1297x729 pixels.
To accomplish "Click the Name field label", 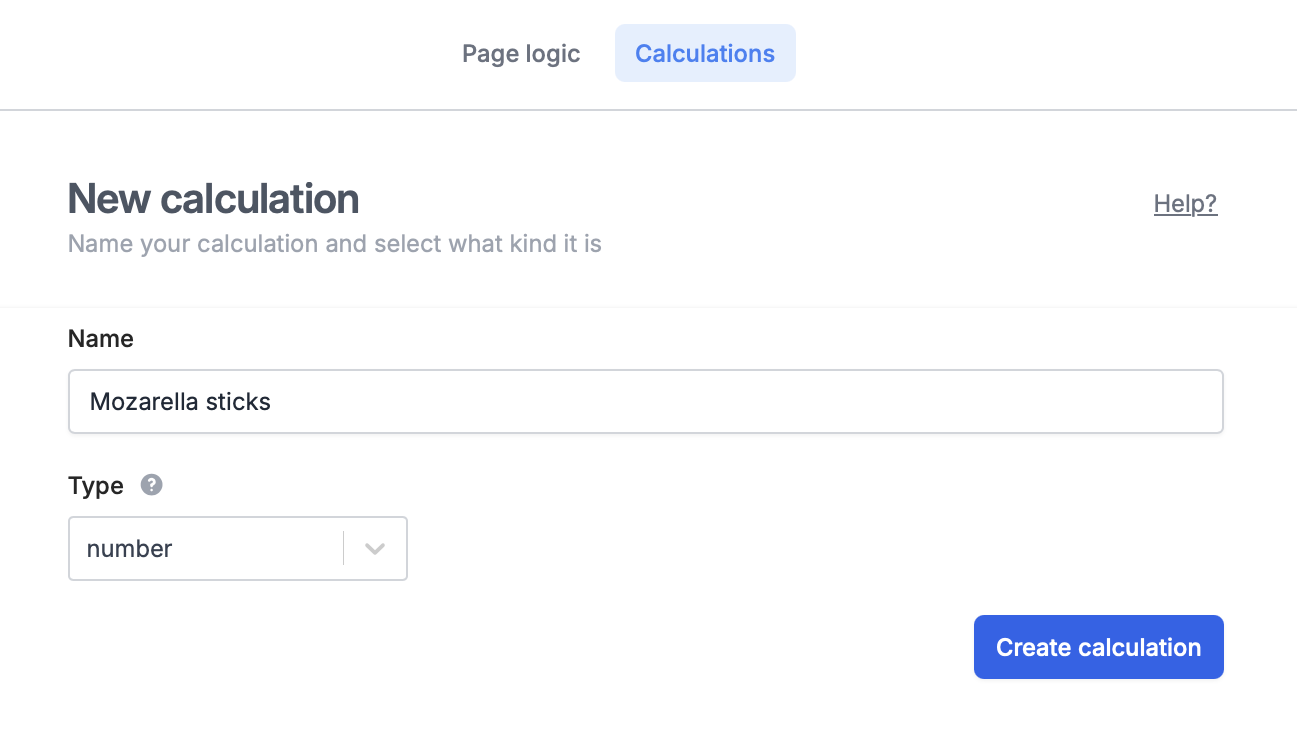I will 100,339.
